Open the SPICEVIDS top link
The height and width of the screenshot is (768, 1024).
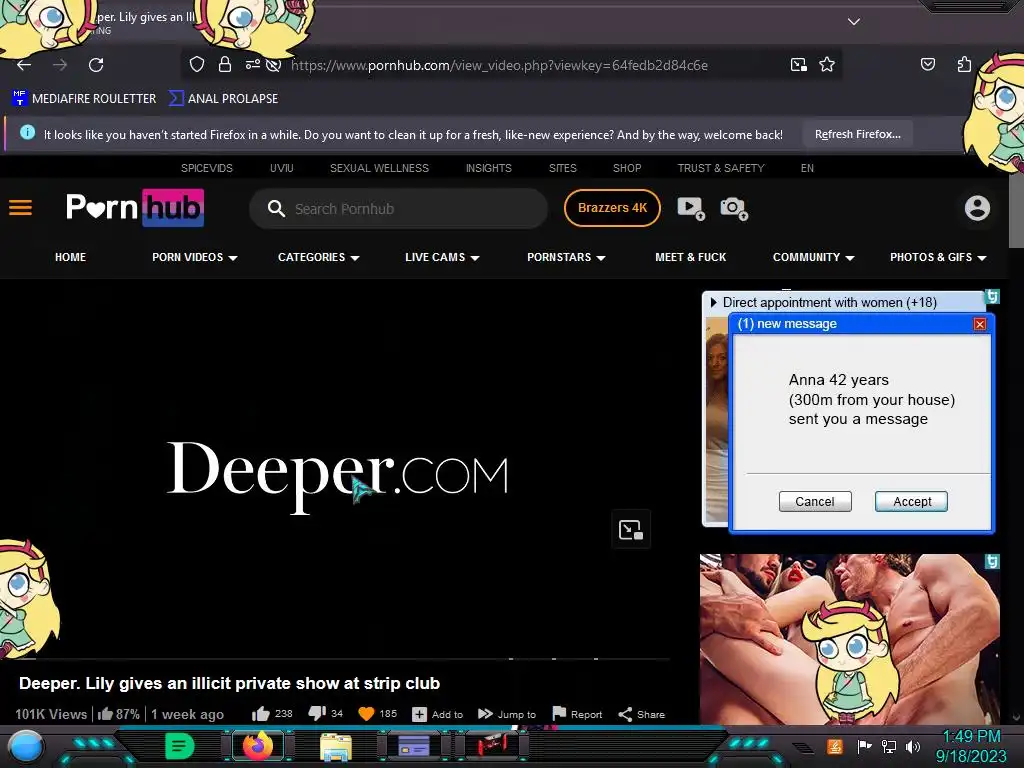point(206,168)
